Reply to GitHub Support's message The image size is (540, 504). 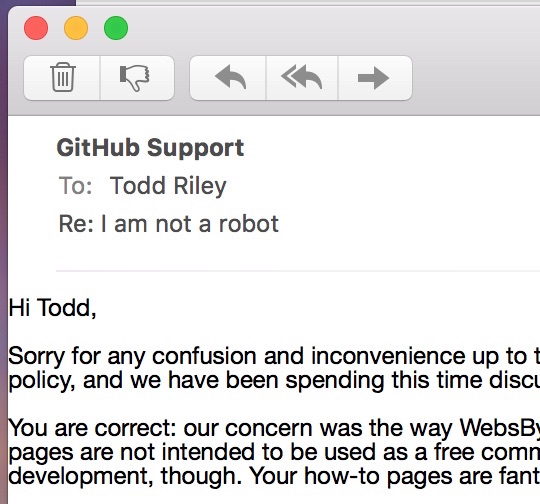[x=228, y=78]
